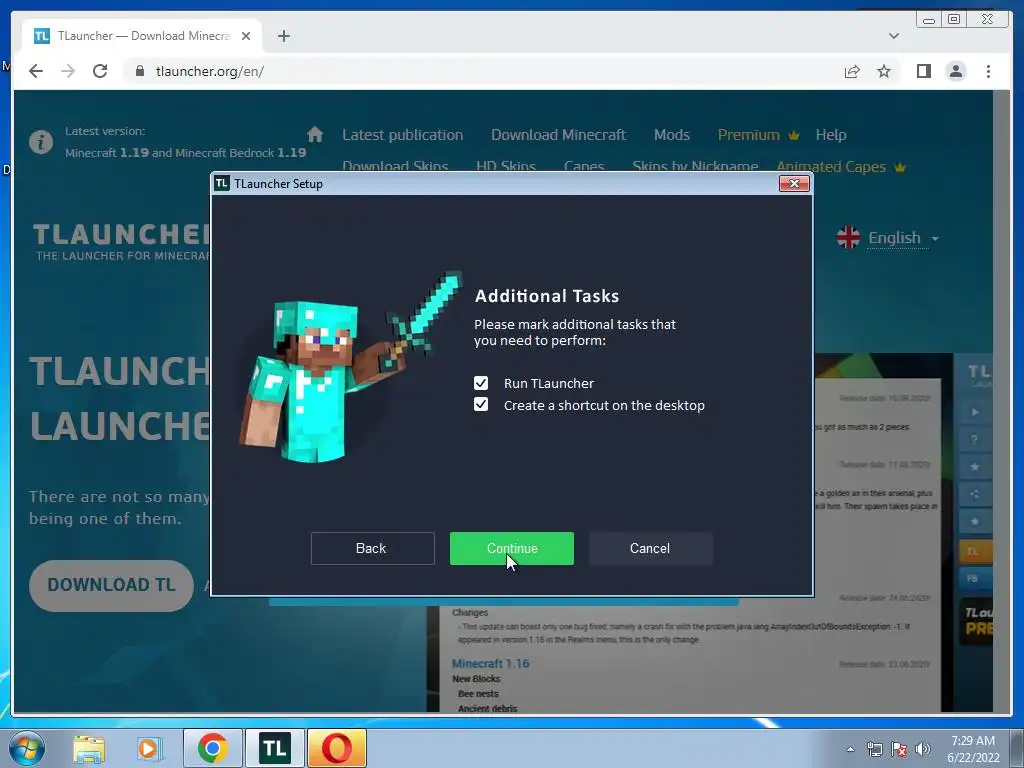Open Chrome three-dot menu
This screenshot has width=1024, height=768.
click(988, 71)
